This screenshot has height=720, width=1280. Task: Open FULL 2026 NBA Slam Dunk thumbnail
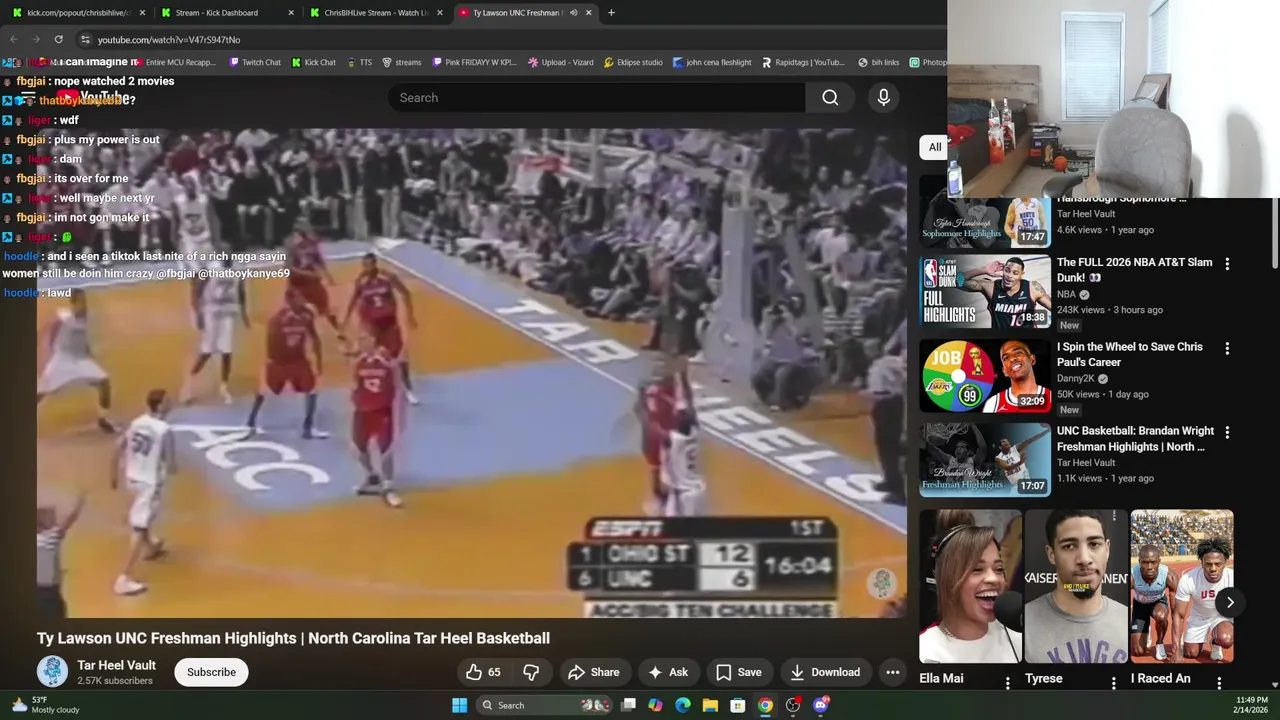coord(985,291)
